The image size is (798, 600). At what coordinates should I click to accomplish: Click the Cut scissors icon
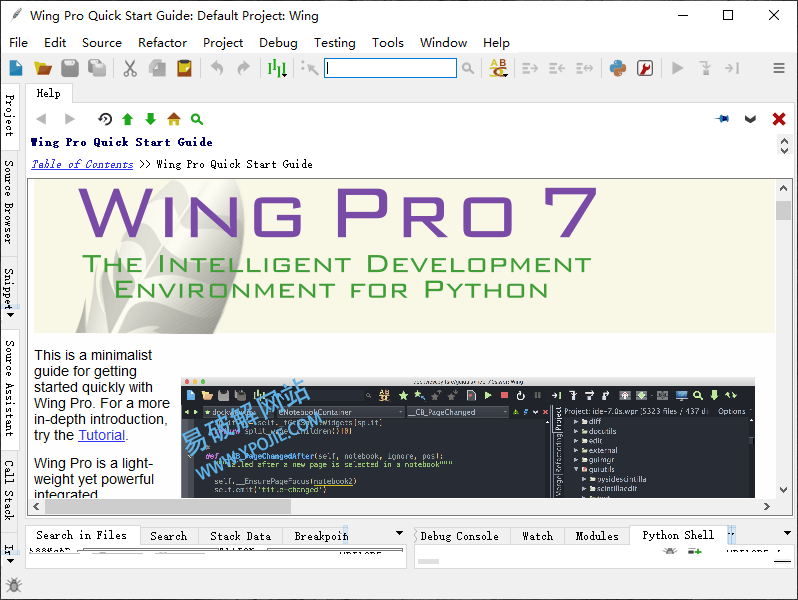click(x=129, y=68)
